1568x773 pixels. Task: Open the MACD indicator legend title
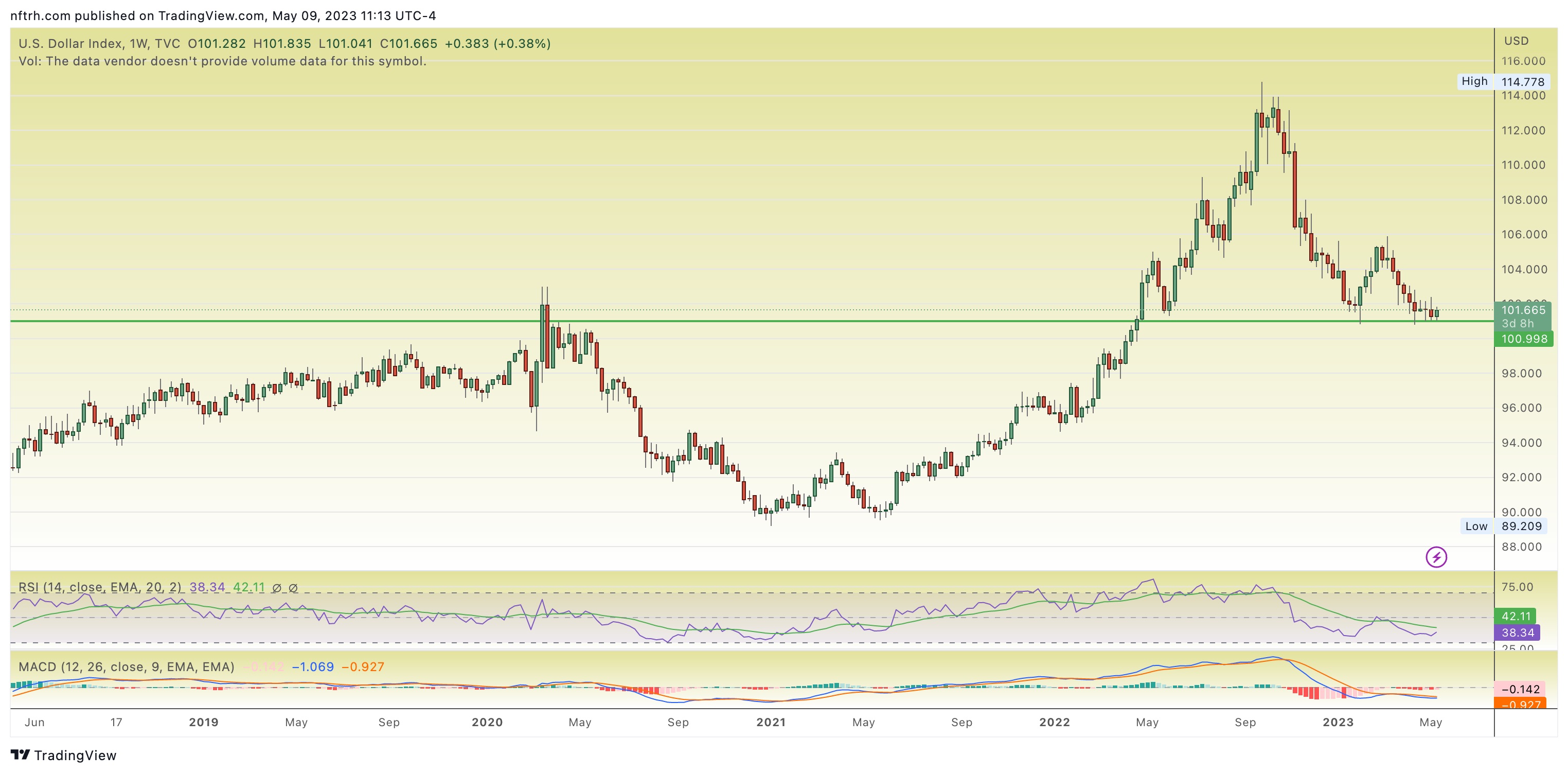126,666
